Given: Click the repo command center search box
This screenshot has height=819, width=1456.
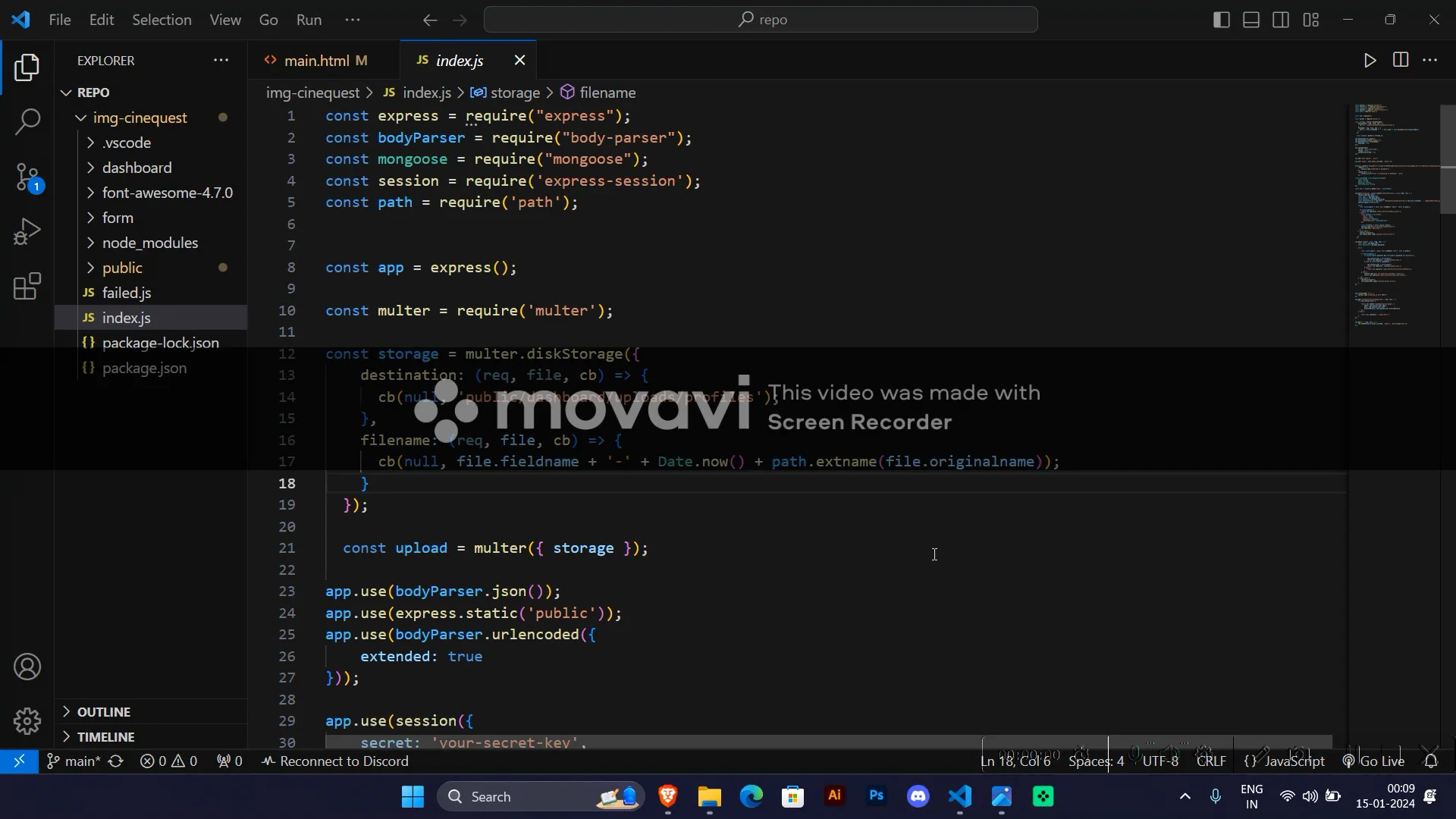Looking at the screenshot, I should [x=761, y=20].
